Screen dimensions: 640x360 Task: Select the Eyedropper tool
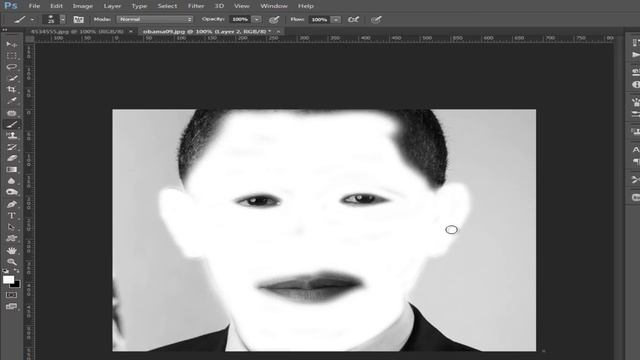click(11, 100)
